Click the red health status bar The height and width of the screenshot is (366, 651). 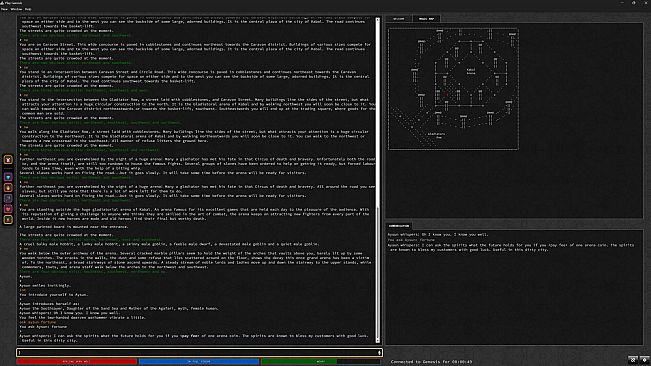[76, 361]
